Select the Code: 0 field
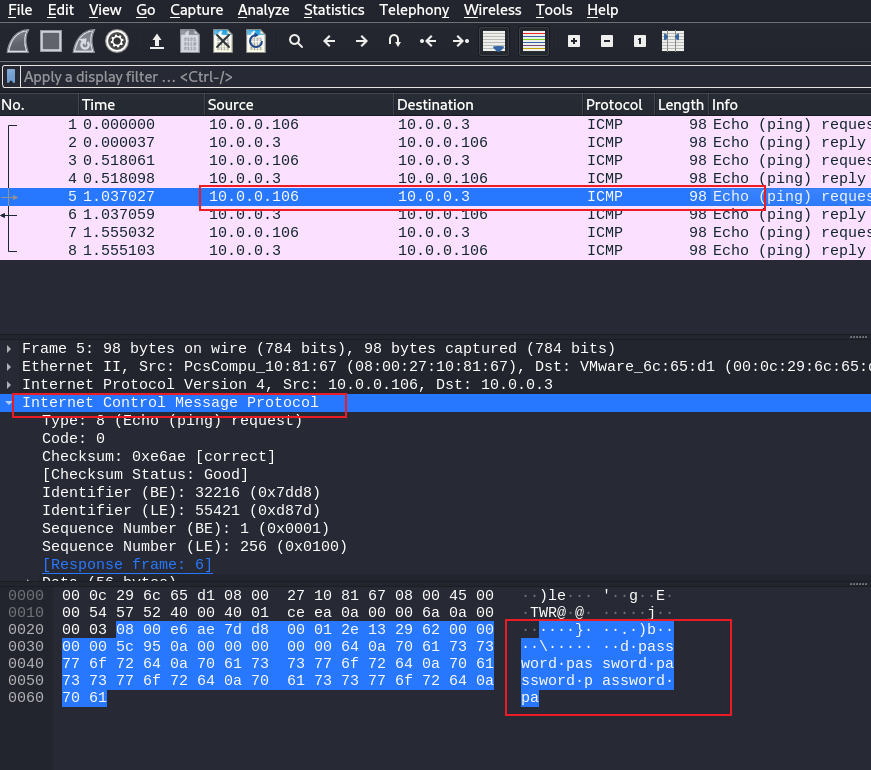Screen dimensions: 871x770 (73, 439)
